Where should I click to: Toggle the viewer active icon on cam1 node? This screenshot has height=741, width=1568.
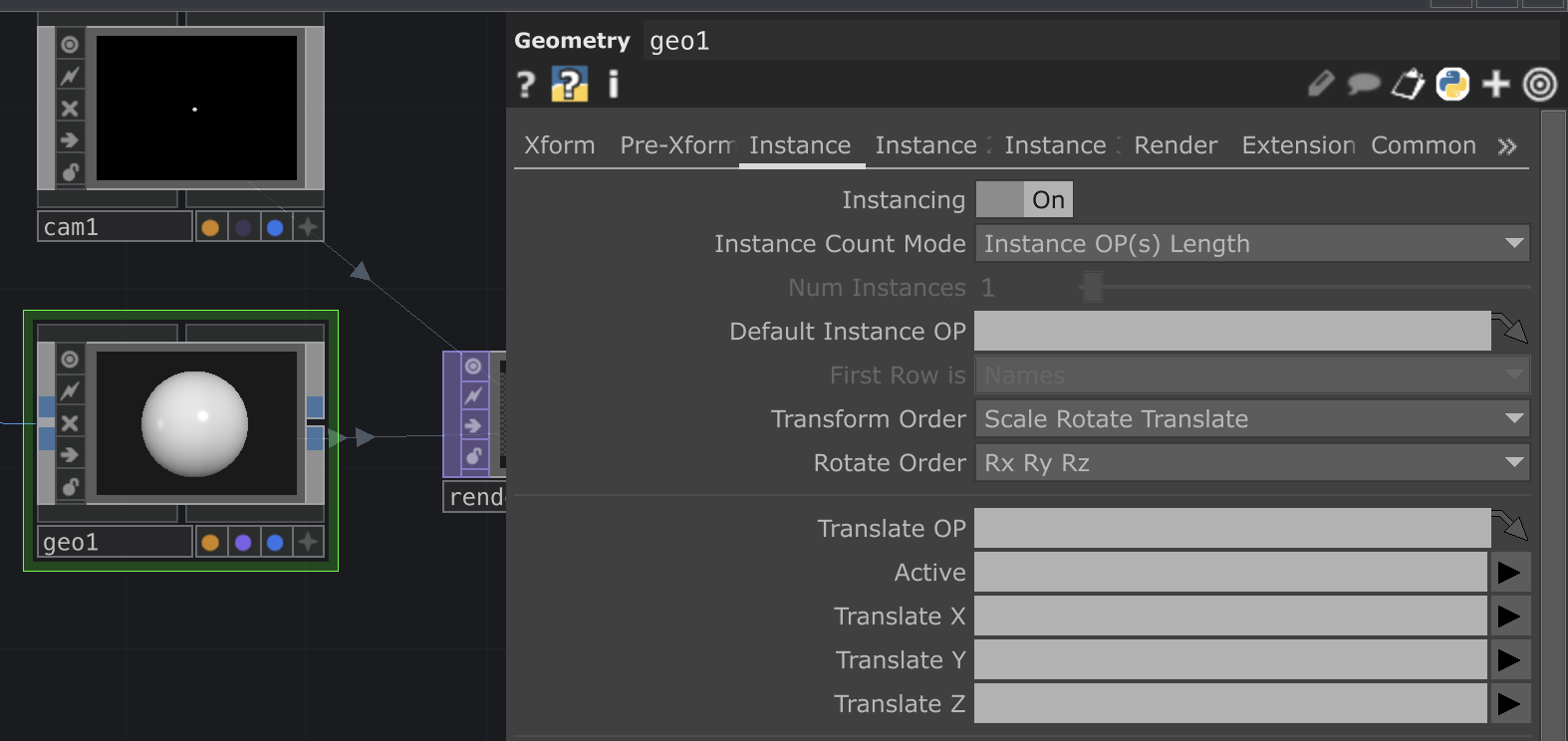coord(70,45)
